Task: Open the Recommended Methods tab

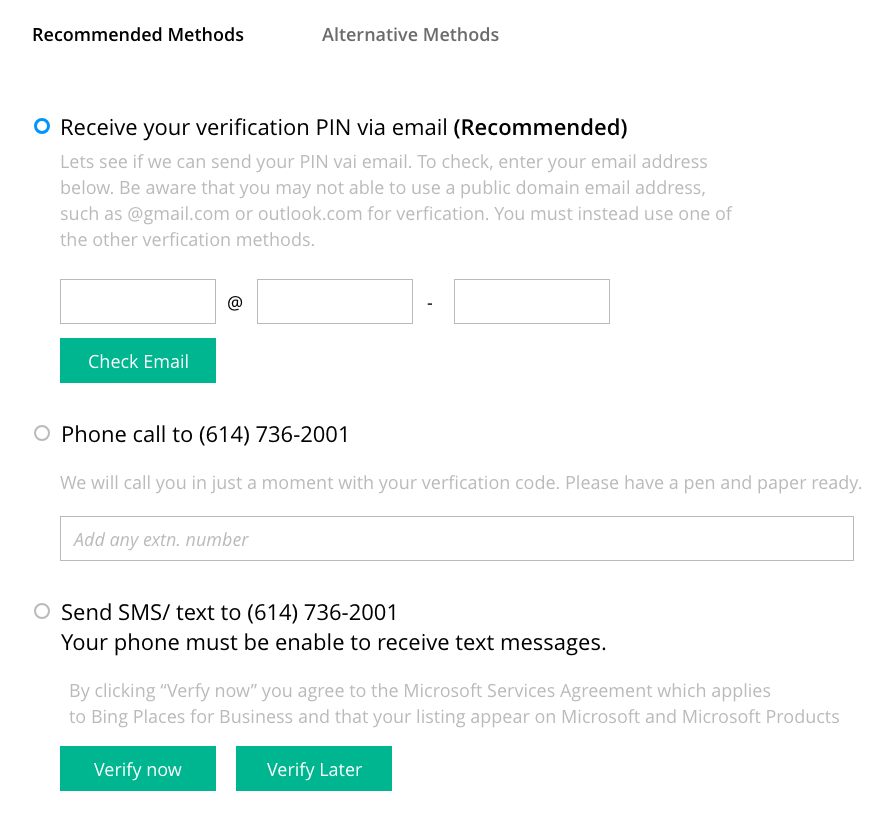Action: [138, 35]
